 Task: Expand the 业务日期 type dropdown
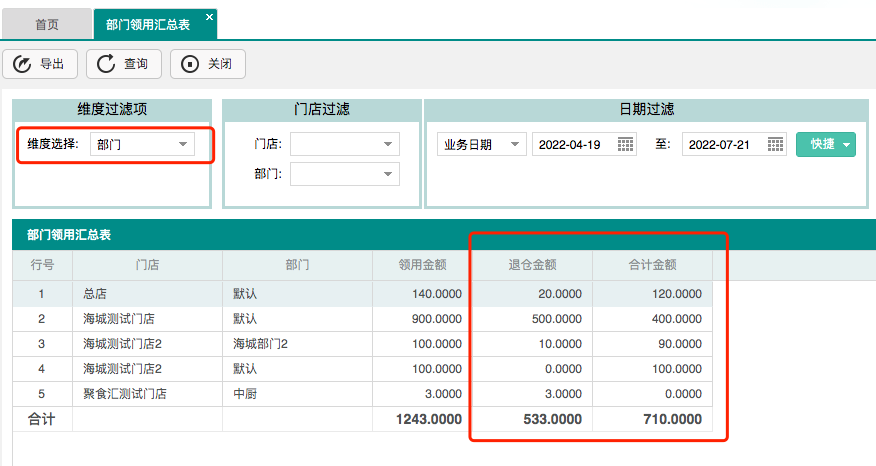pyautogui.click(x=515, y=145)
